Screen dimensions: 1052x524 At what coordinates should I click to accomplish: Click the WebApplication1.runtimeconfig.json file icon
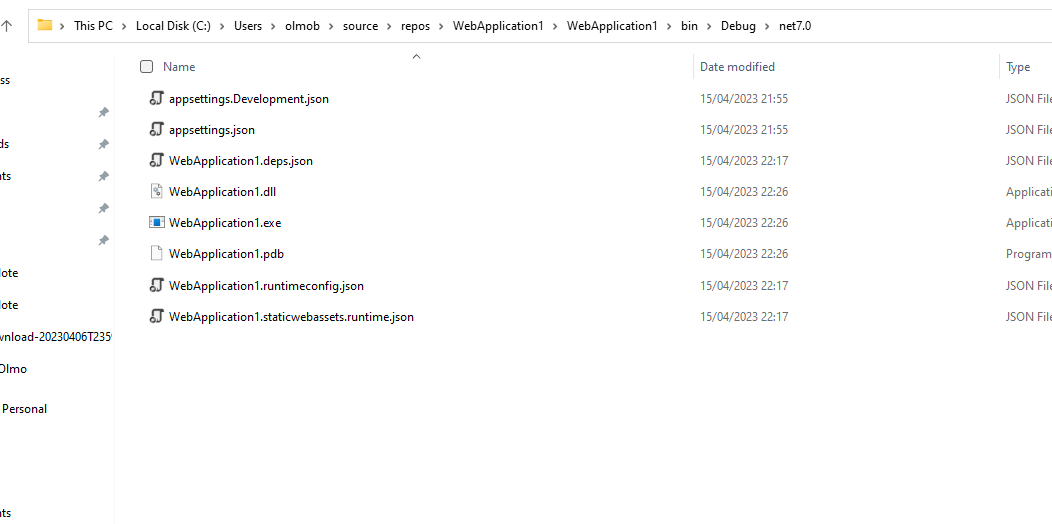[x=156, y=285]
